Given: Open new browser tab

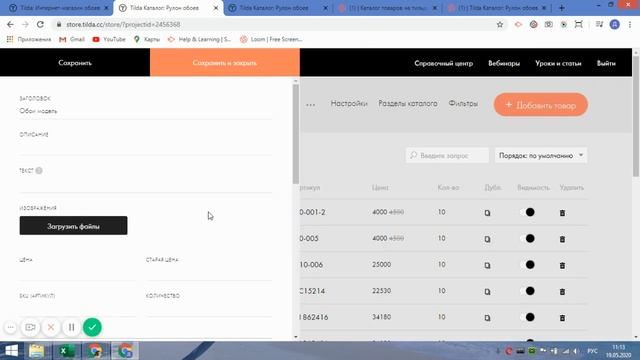Looking at the screenshot, I should tap(562, 8).
